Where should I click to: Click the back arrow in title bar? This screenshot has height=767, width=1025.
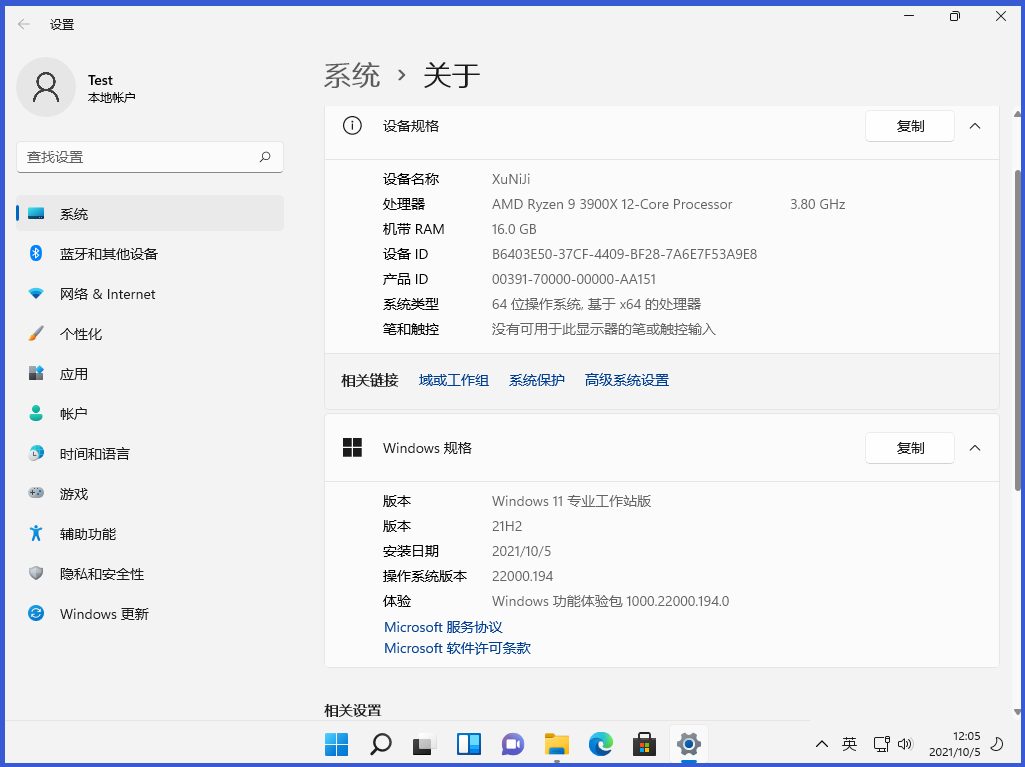tap(24, 24)
